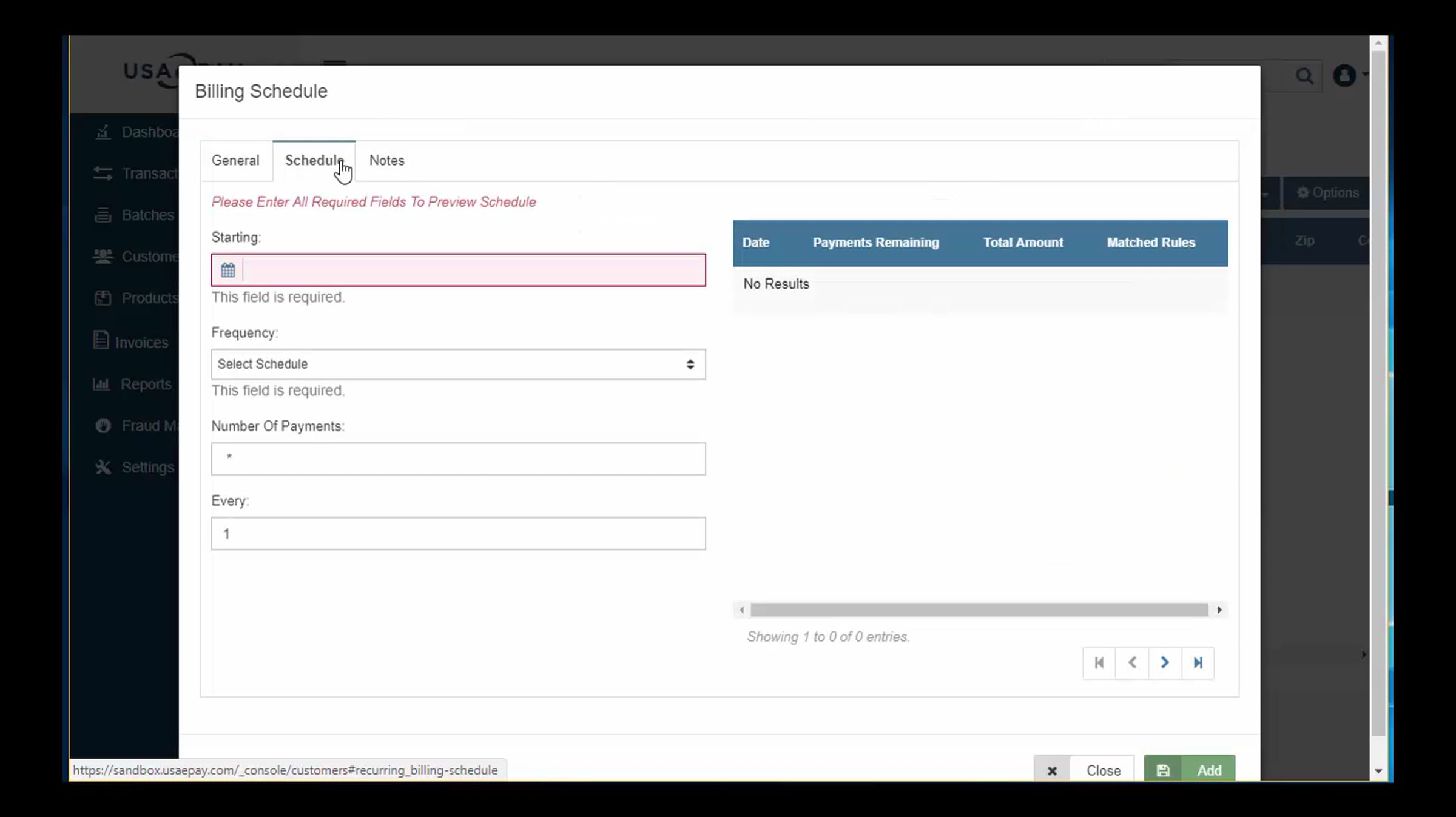
Task: Select the Schedule tab
Action: point(314,161)
